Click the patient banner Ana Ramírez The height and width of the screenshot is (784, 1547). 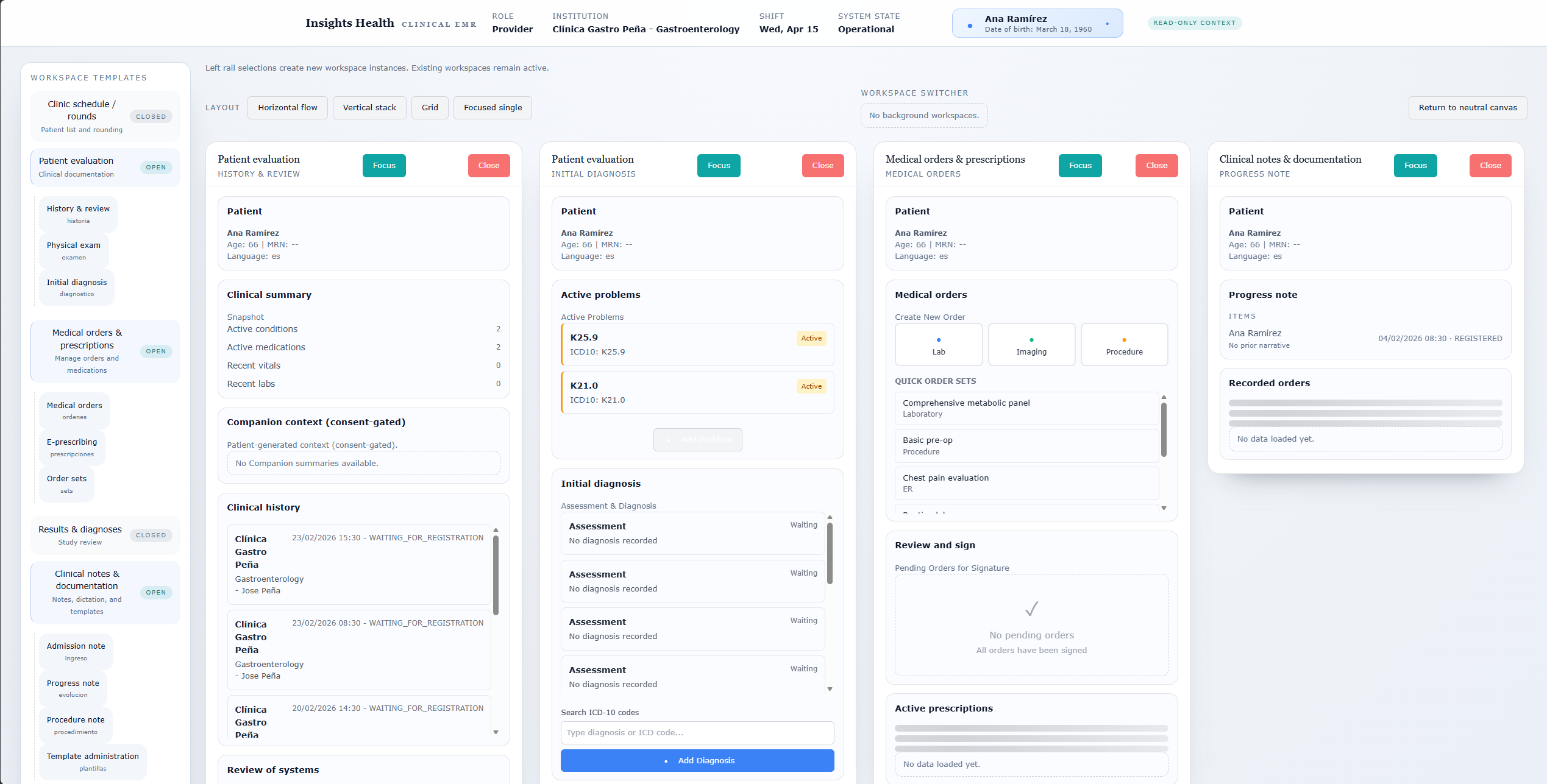point(1037,24)
